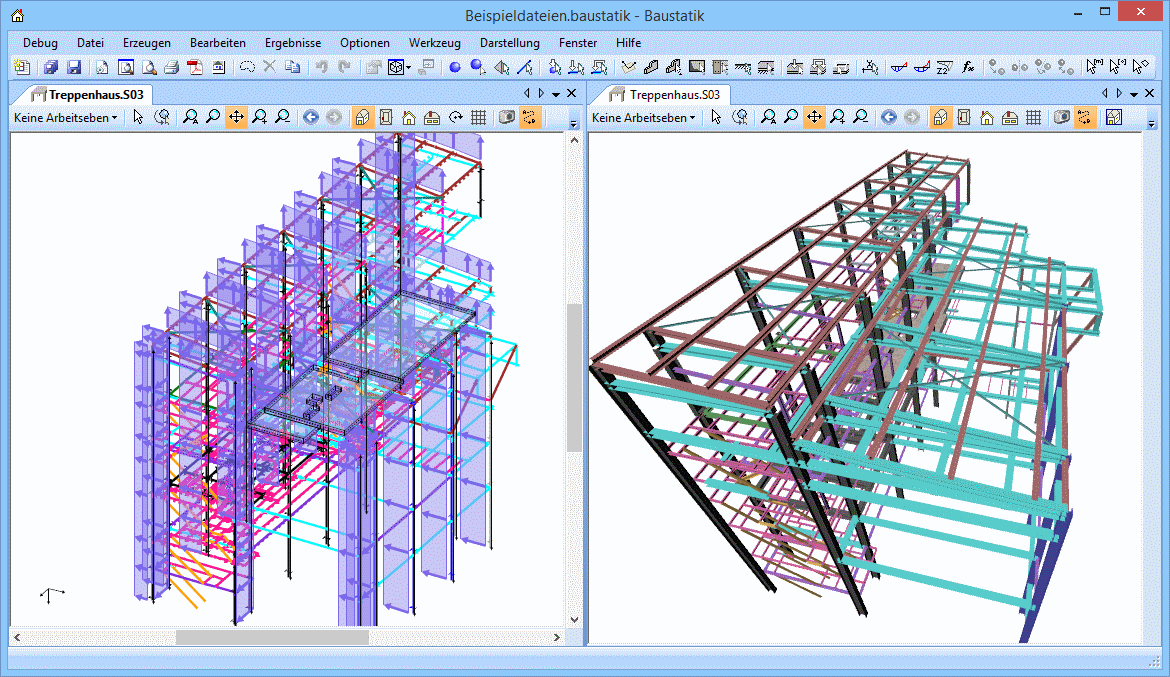Click the left pane horizontal scrollbar thumb
Viewport: 1170px width, 677px height.
point(272,637)
